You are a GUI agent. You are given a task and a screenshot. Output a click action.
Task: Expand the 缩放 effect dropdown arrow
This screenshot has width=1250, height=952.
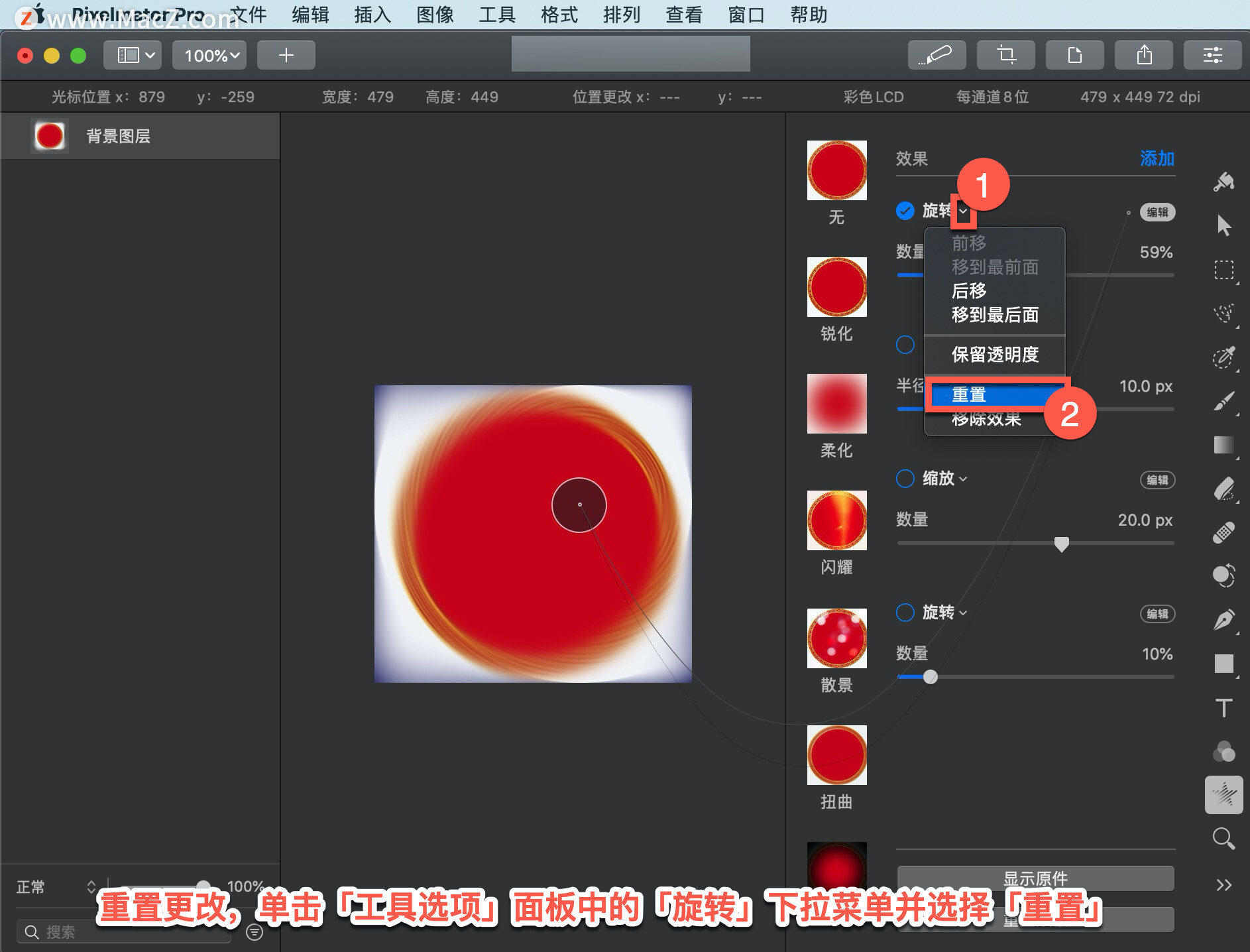[x=964, y=479]
